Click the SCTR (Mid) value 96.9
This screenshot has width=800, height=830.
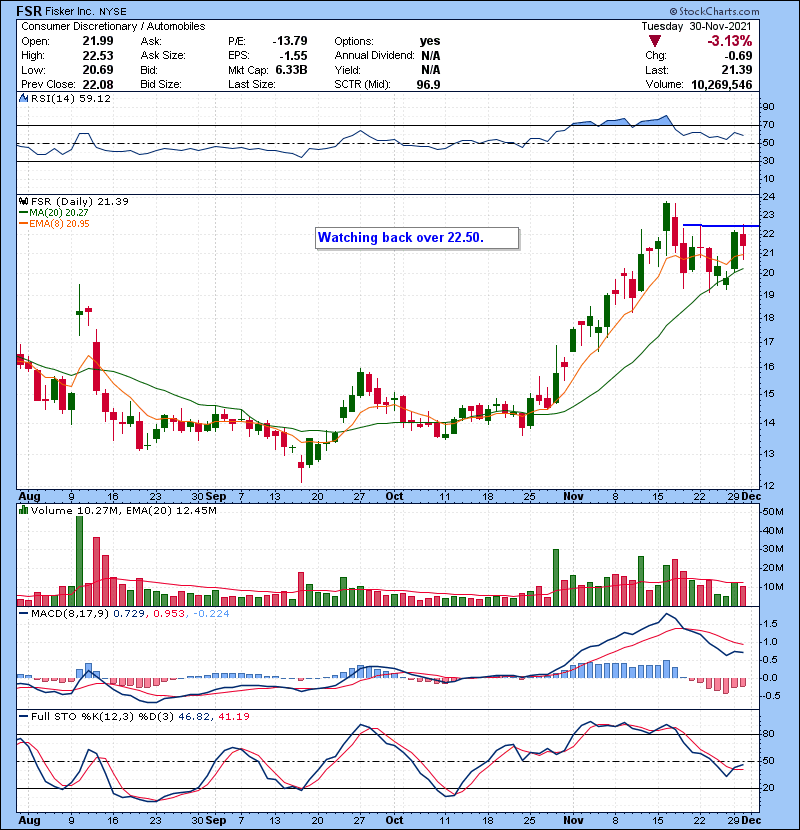coord(428,84)
